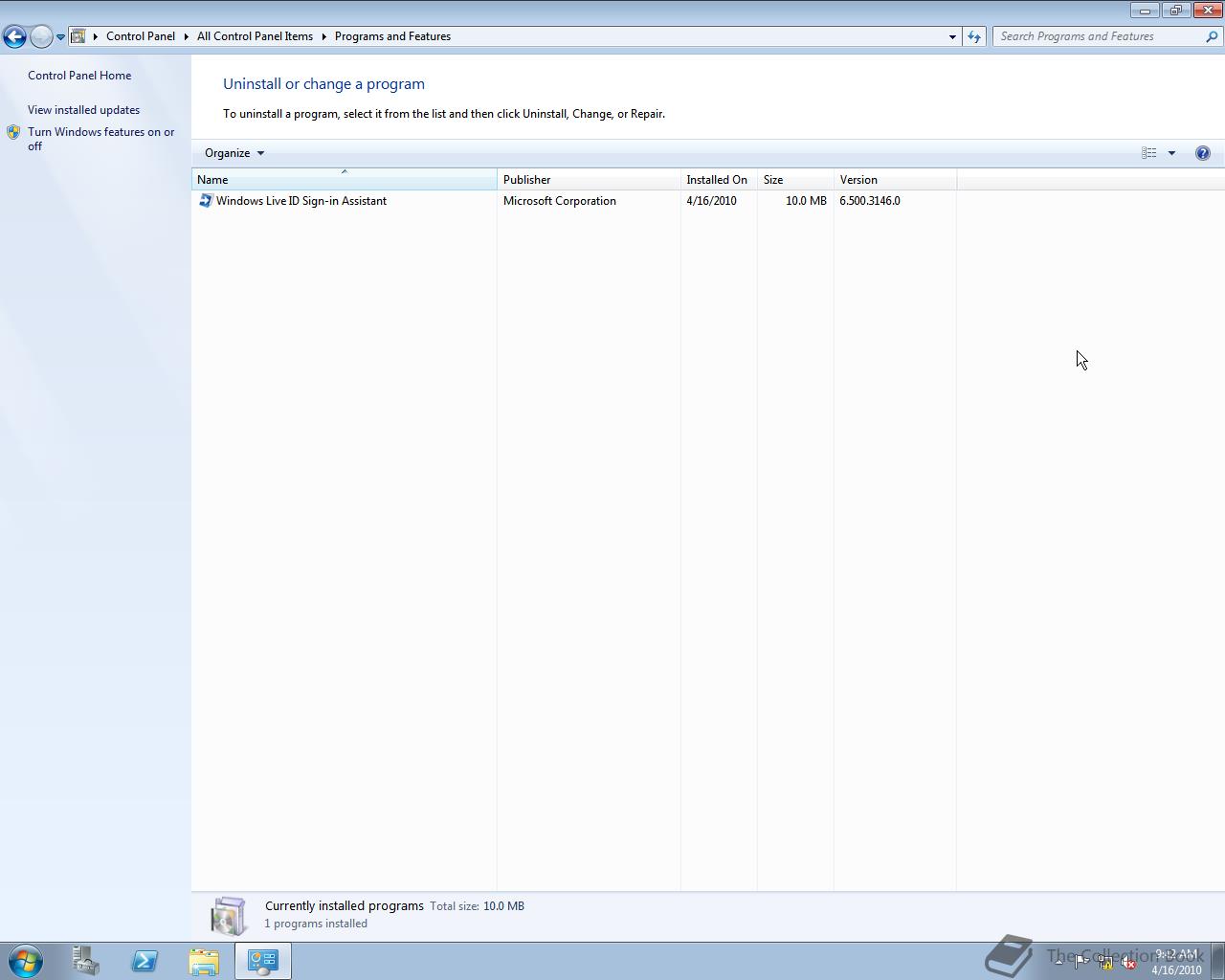Image resolution: width=1225 pixels, height=980 pixels.
Task: Click Microsoft Corporation publisher cell
Action: pos(560,201)
